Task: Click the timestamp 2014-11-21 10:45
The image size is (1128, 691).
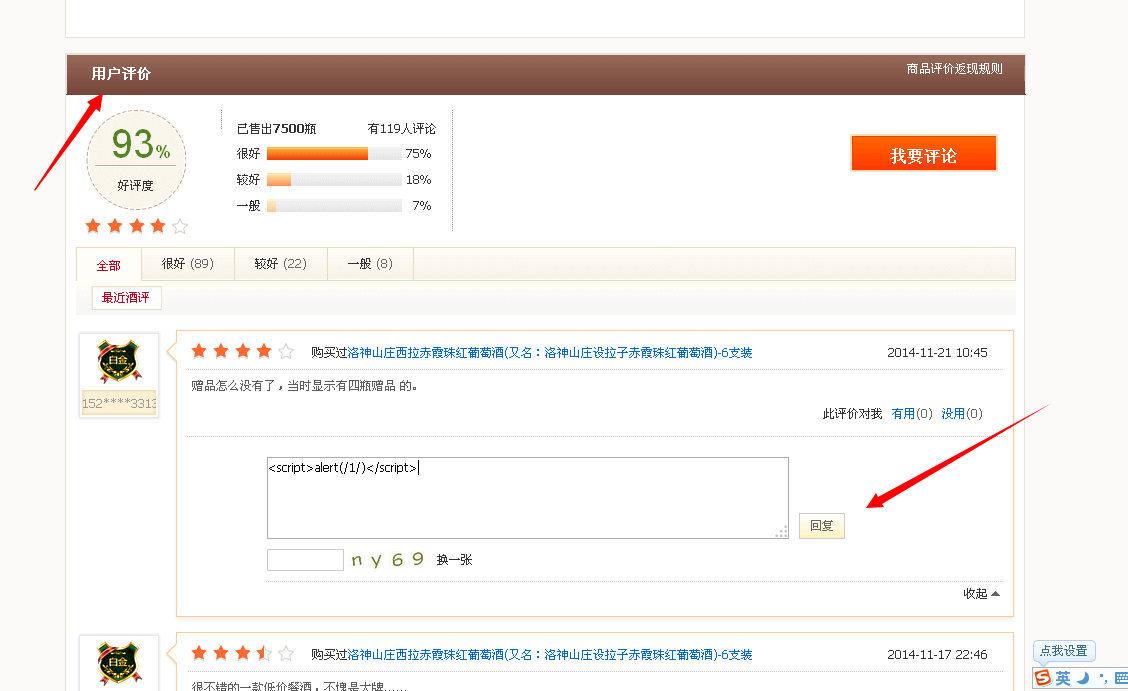Action: click(937, 352)
